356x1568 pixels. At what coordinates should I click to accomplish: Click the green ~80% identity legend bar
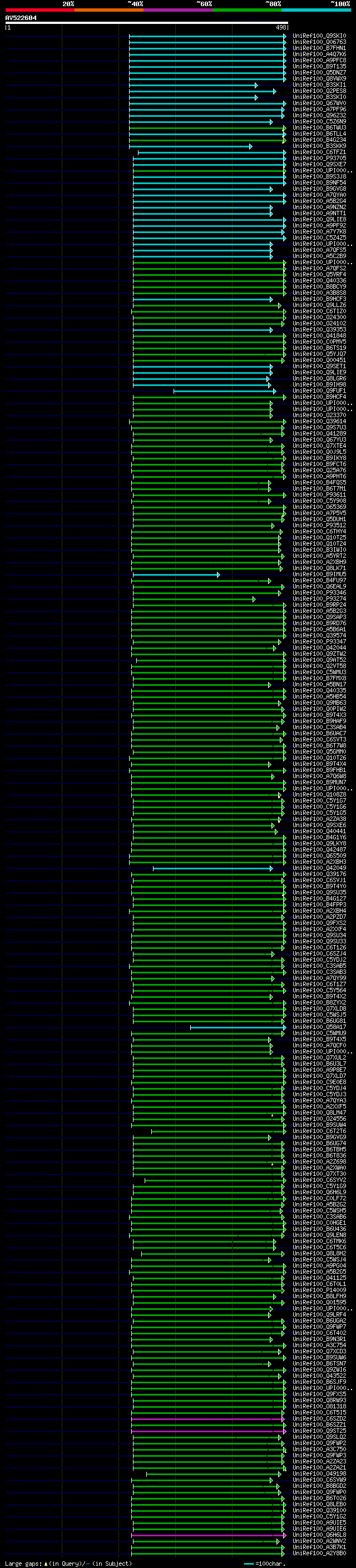coord(247,10)
